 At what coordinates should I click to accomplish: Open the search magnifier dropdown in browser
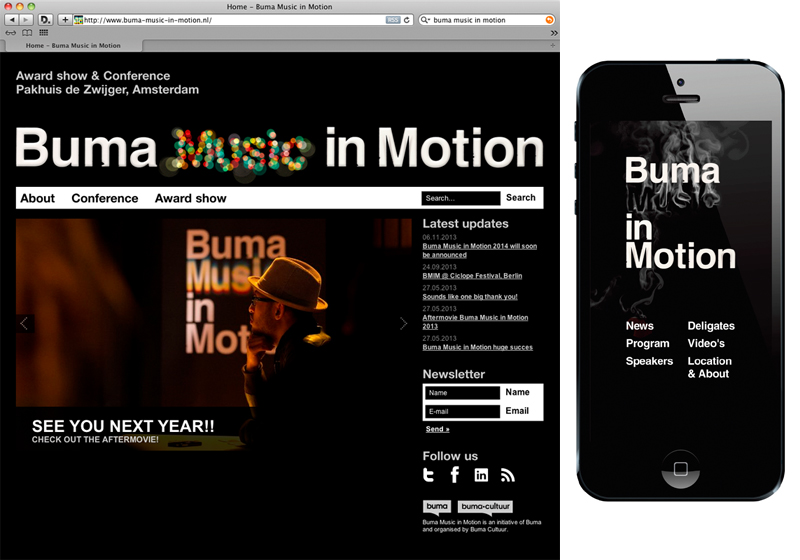(424, 20)
